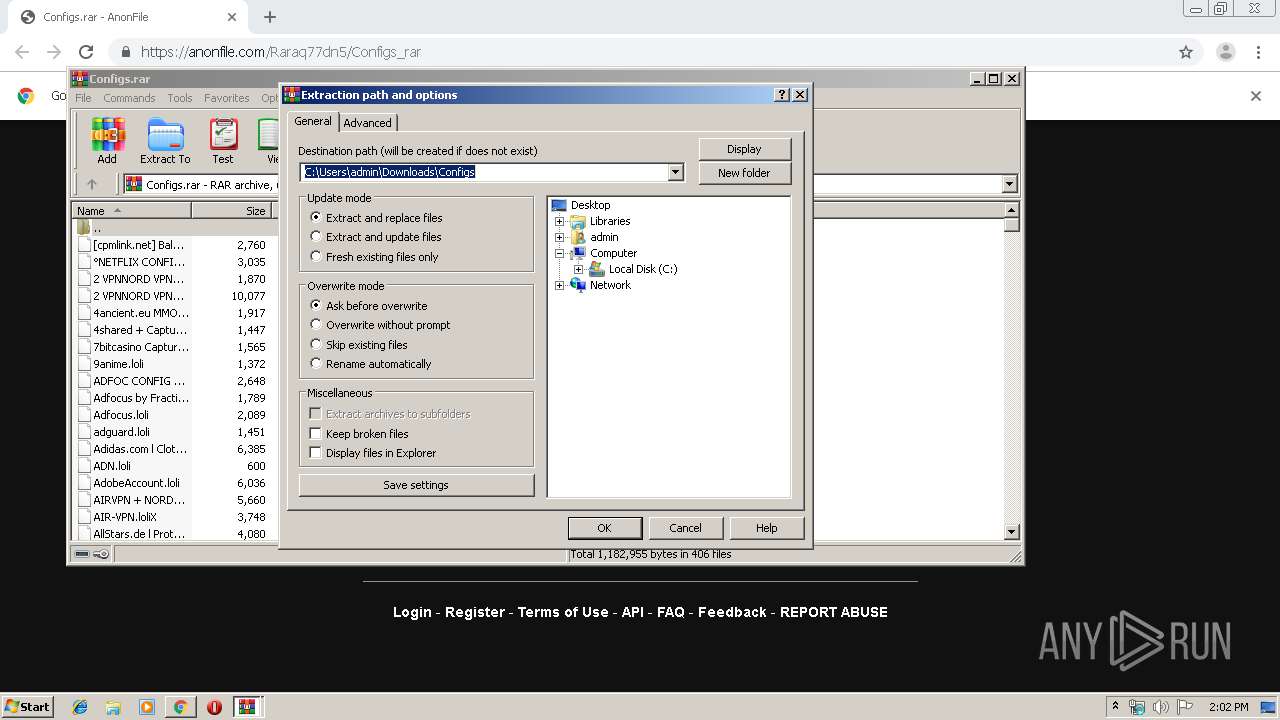Click the Extract To toolbar icon
Viewport: 1280px width, 720px height.
(165, 141)
